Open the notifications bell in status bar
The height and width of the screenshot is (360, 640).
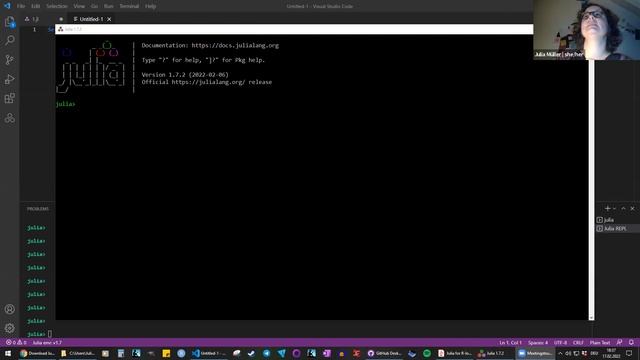coord(631,342)
